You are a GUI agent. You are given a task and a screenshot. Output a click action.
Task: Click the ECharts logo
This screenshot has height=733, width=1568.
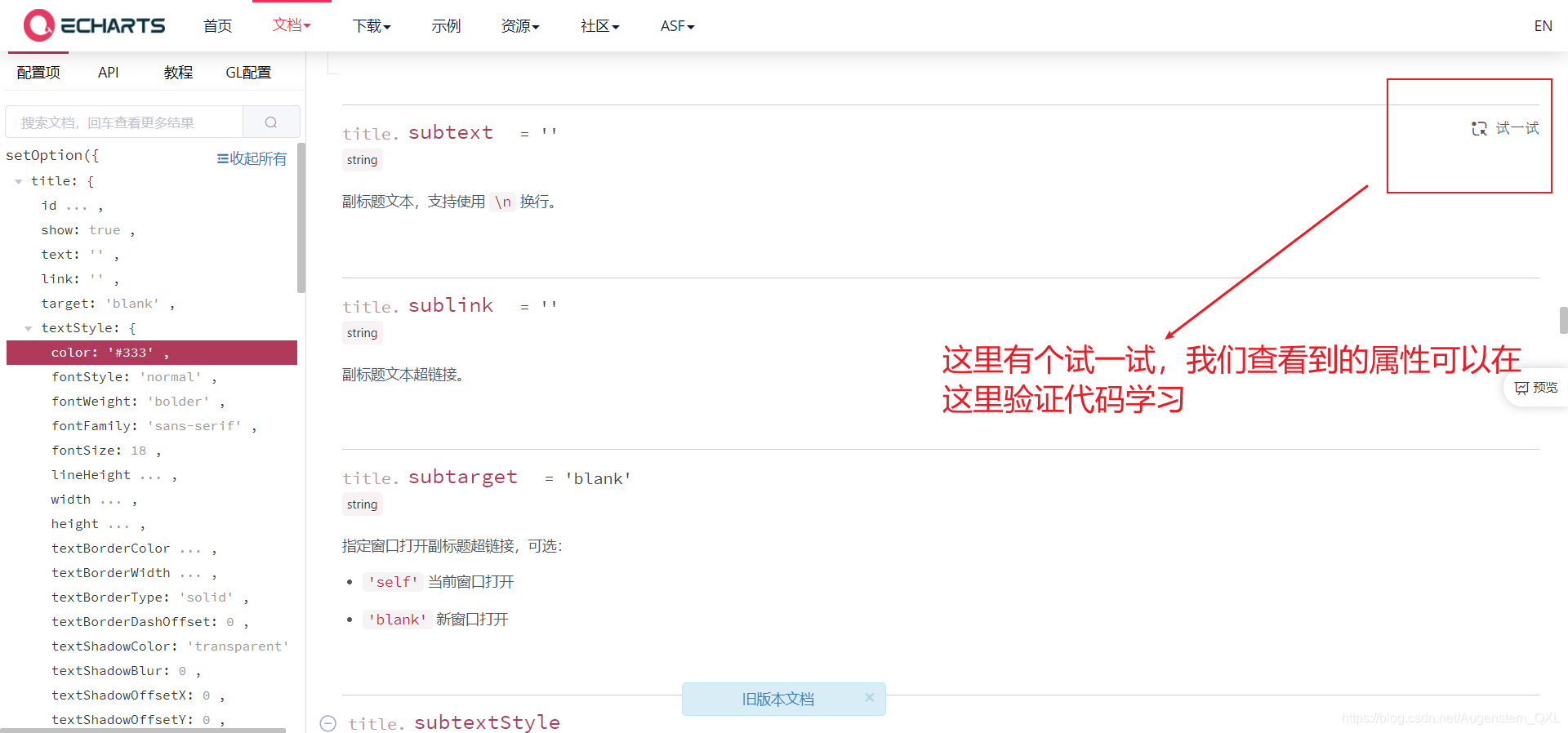tap(94, 25)
